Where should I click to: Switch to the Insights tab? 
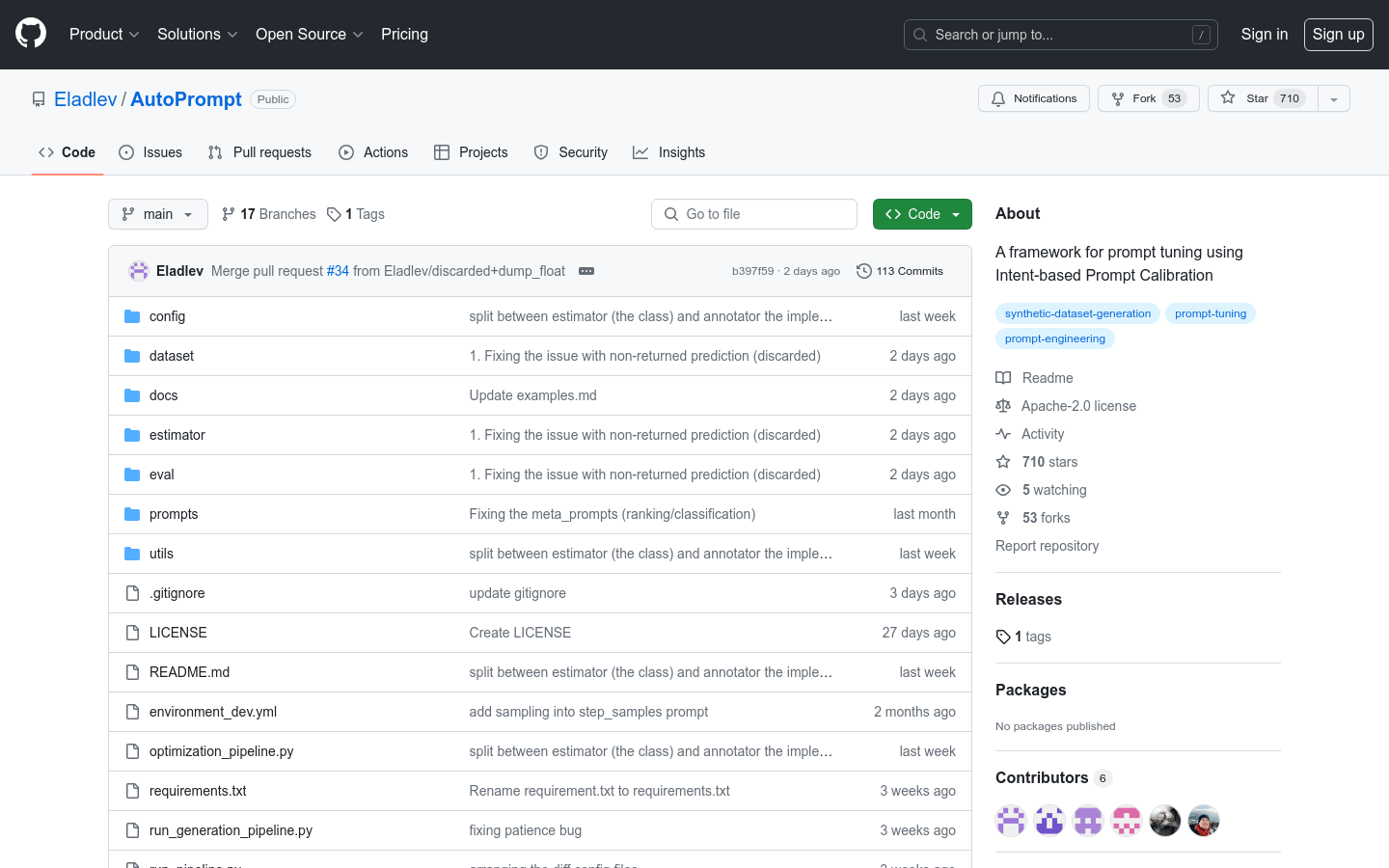tap(668, 152)
